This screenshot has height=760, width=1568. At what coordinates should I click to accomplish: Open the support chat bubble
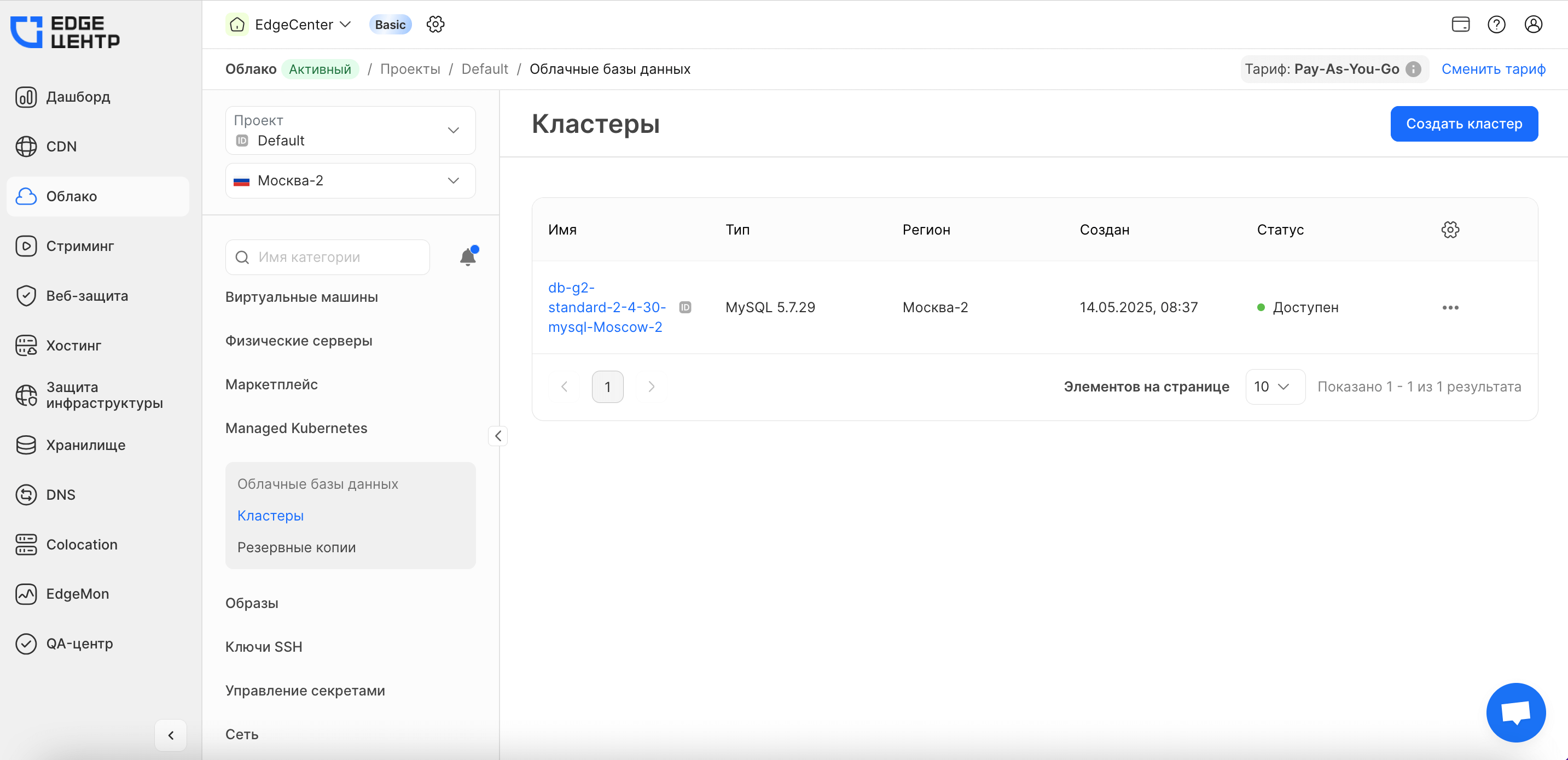point(1515,712)
